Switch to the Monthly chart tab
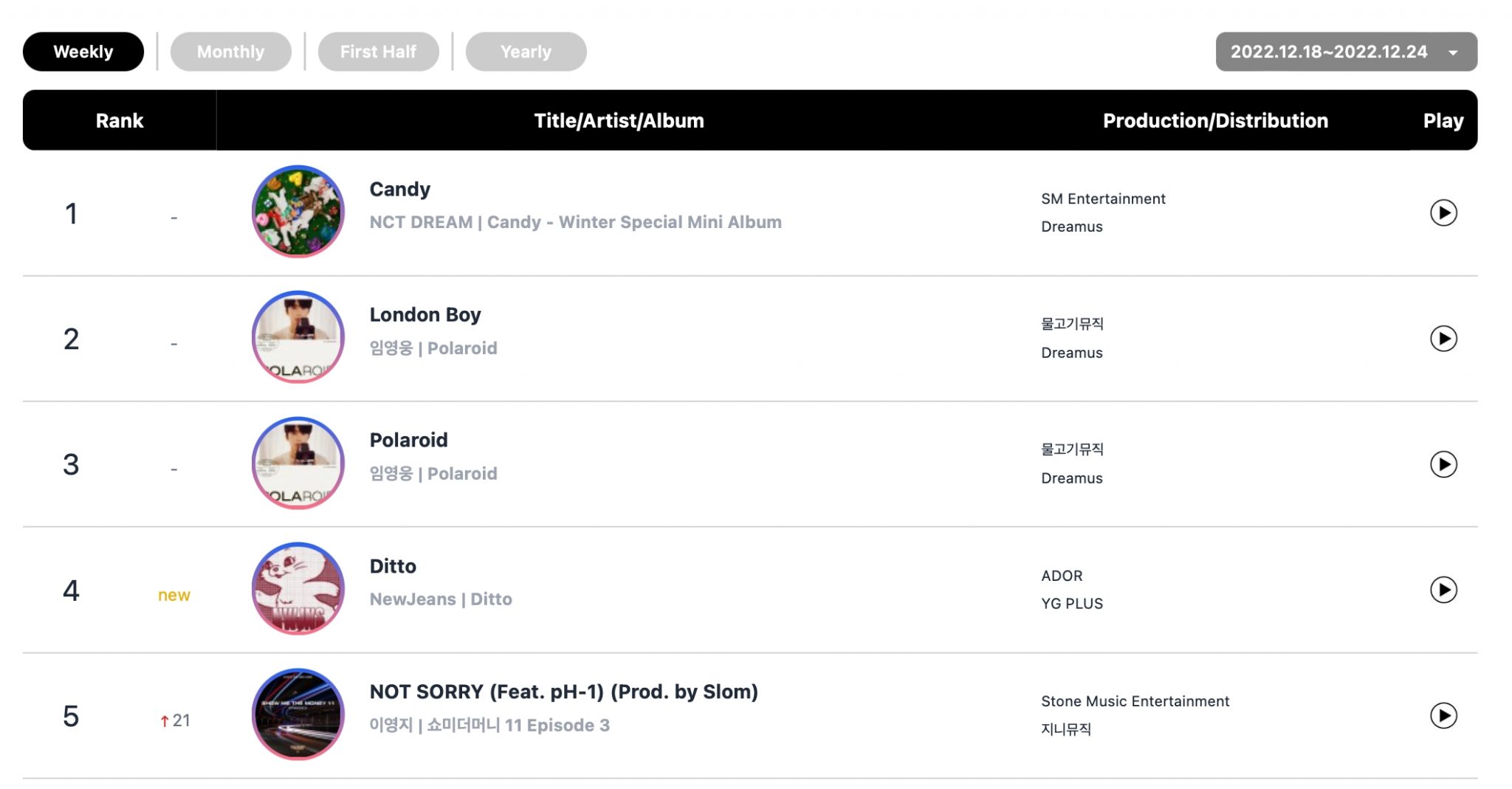 [230, 52]
